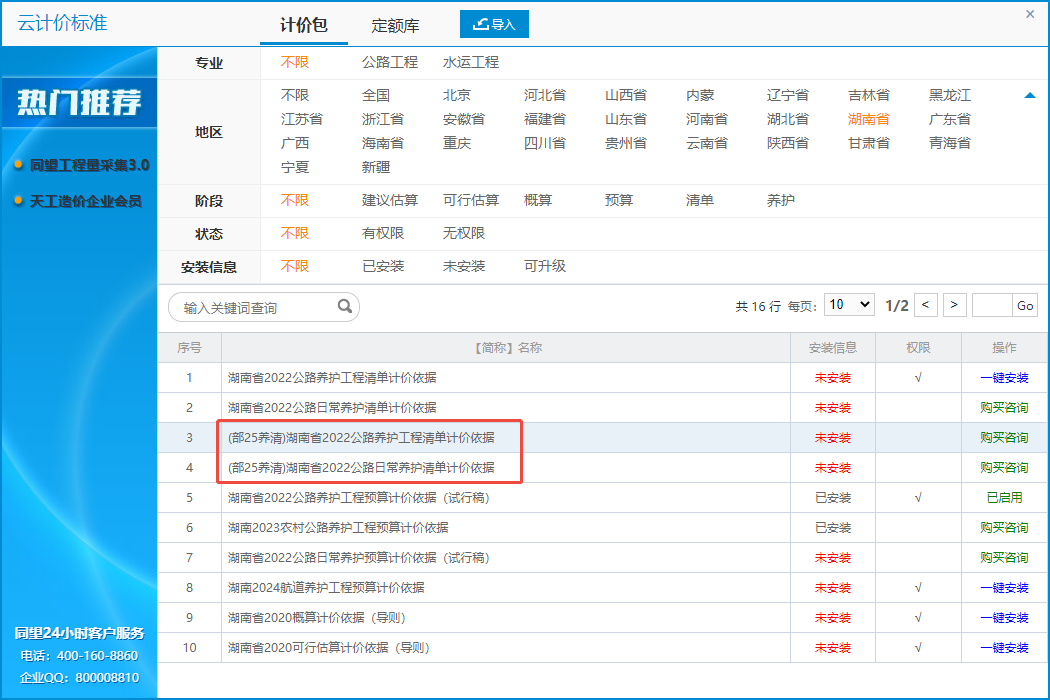
Task: Click 购买咨询 for 湖南2023农村公路养护工程预算
Action: [x=1004, y=528]
